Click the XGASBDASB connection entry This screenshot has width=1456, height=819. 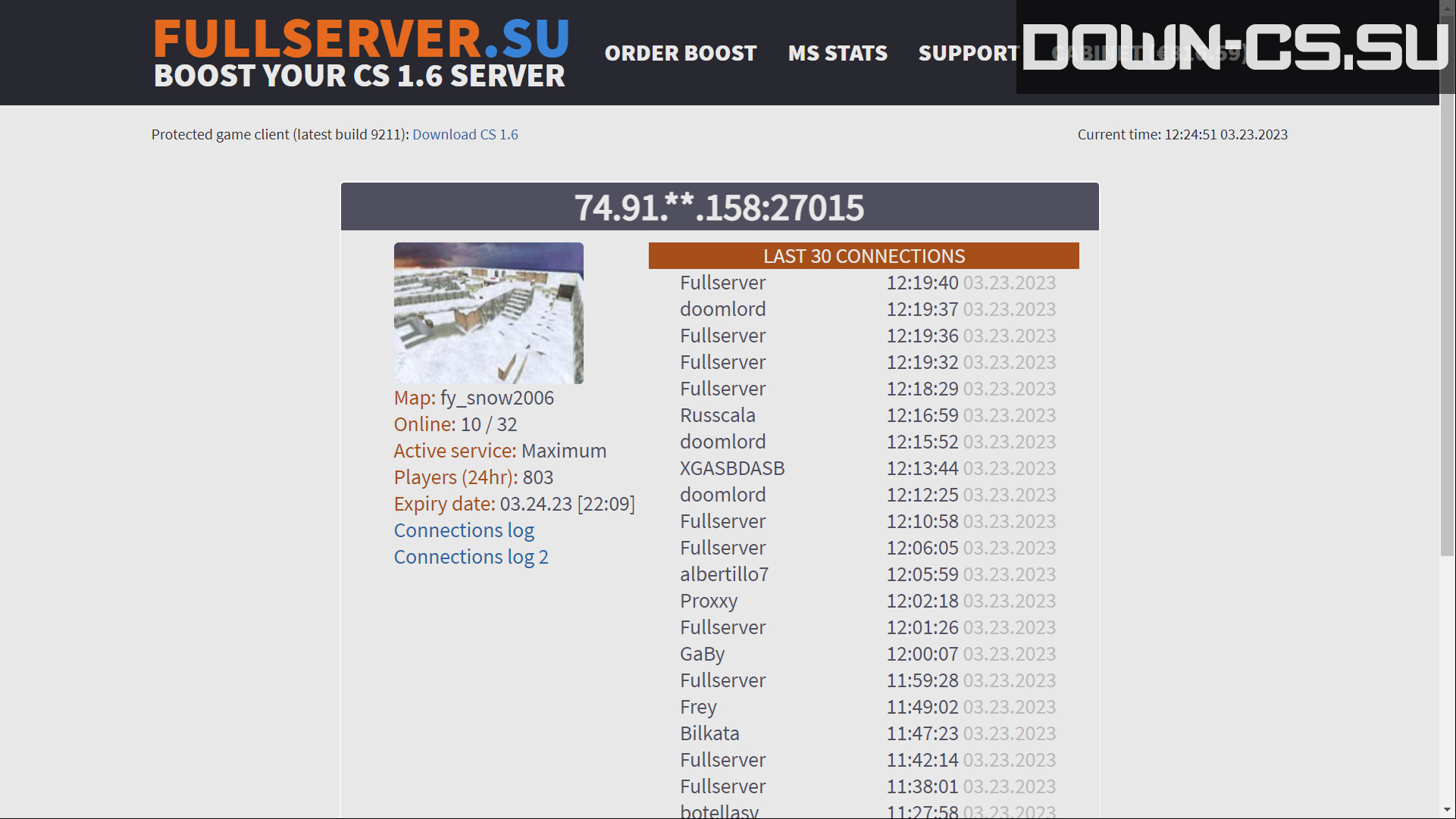[x=732, y=468]
